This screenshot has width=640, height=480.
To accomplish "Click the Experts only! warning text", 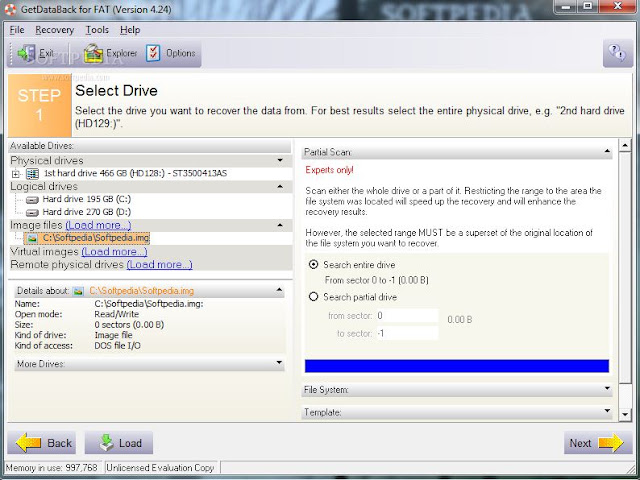I will [x=329, y=170].
